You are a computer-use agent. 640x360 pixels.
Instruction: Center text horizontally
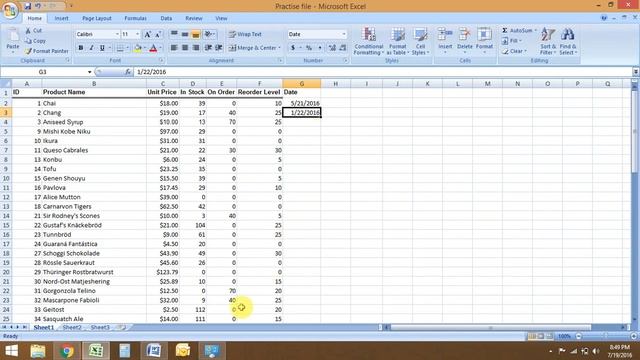coord(185,48)
